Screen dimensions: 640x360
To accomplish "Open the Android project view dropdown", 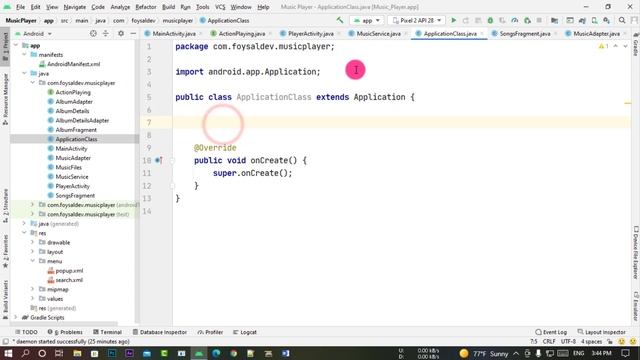I will tap(33, 33).
